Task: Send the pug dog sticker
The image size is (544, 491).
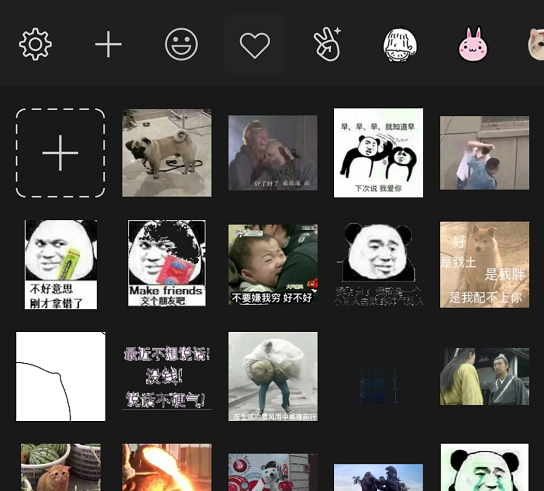Action: [167, 153]
